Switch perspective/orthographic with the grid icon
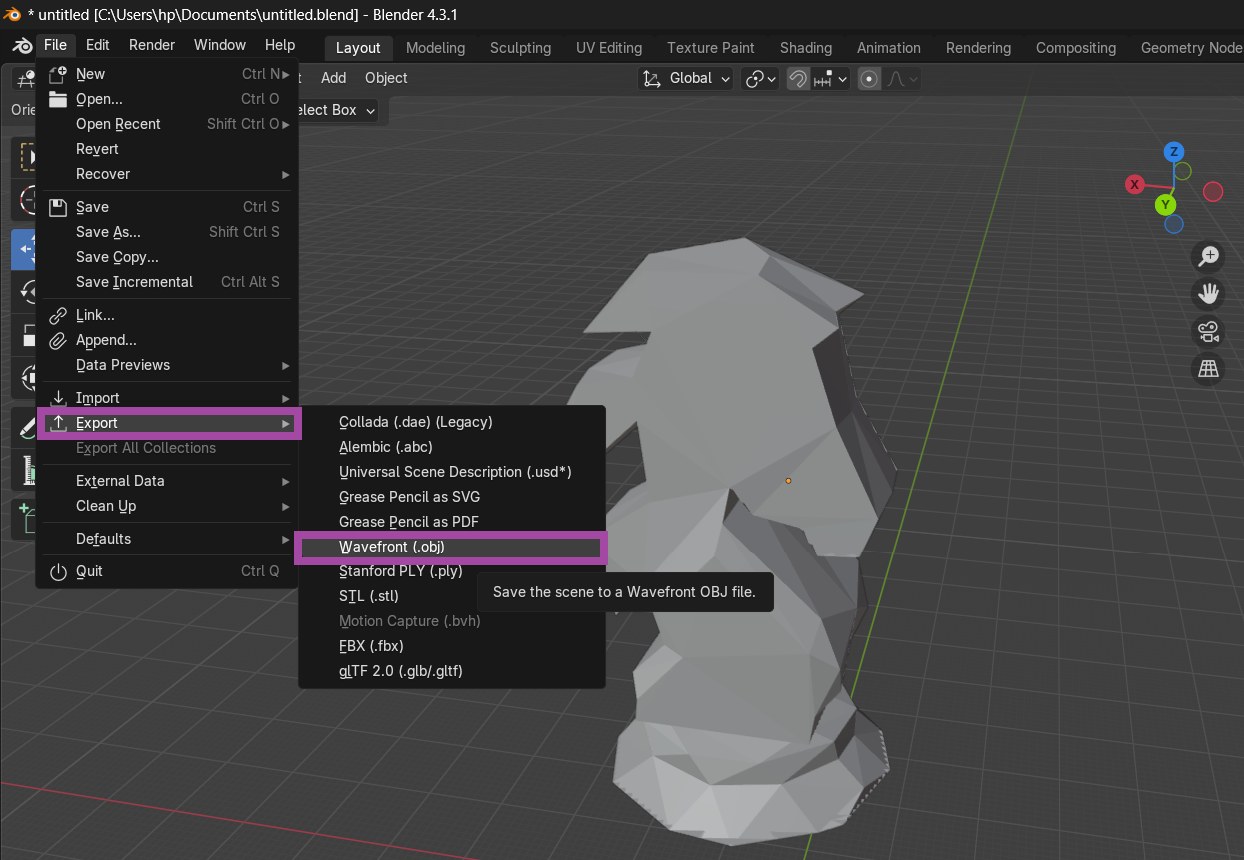The image size is (1244, 860). coord(1209,370)
